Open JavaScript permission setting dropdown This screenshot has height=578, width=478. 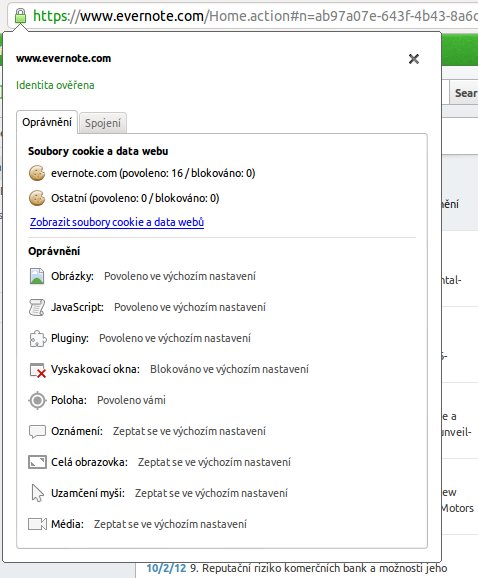tap(190, 307)
